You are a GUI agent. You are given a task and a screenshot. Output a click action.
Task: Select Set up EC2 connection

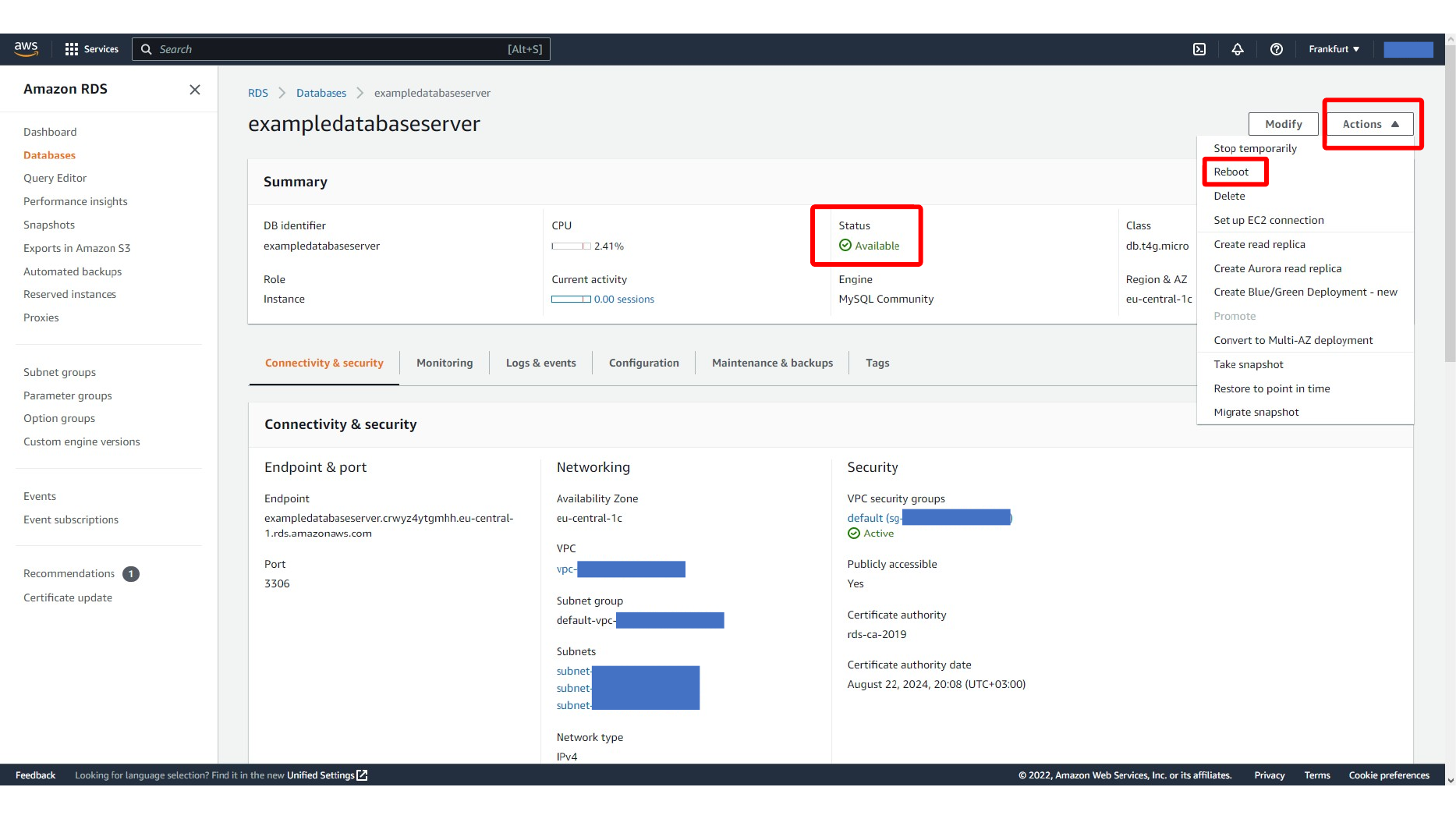1269,220
